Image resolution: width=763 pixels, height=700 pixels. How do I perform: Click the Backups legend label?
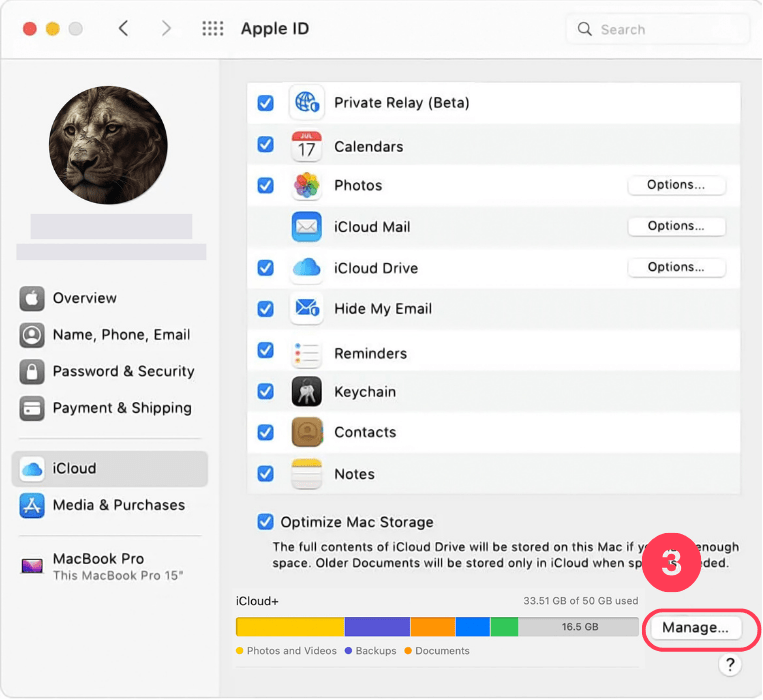pos(376,651)
